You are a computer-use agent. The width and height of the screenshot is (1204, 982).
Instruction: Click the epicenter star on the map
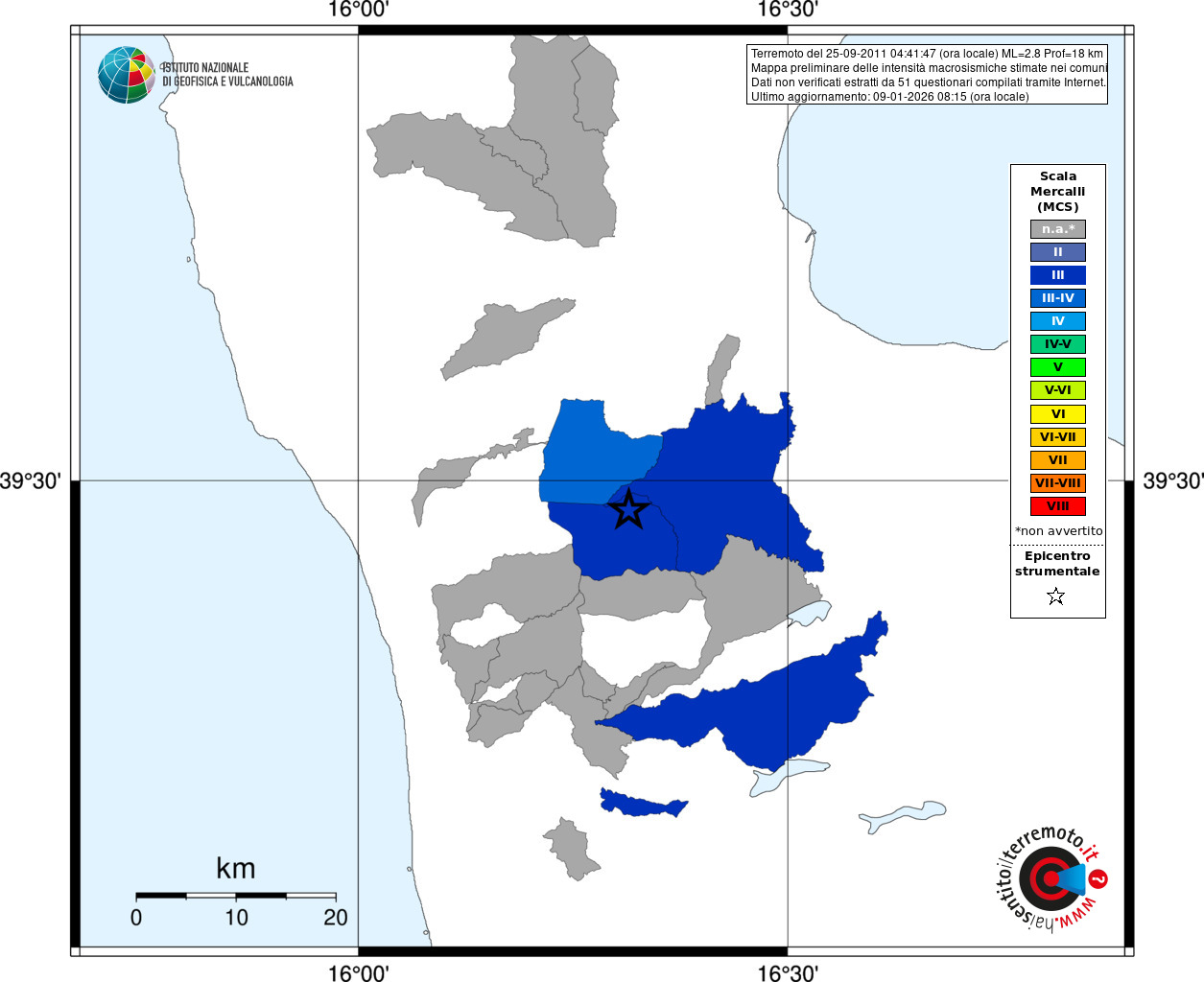click(x=628, y=509)
